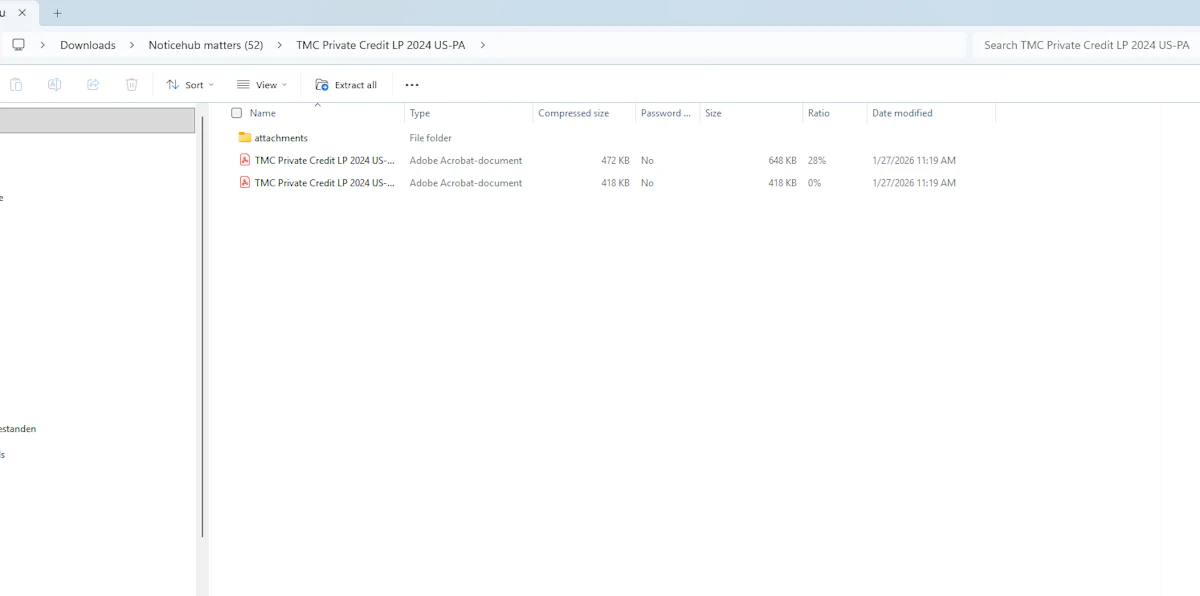1200x596 pixels.
Task: Click the Rename icon in the toolbar
Action: tap(55, 85)
